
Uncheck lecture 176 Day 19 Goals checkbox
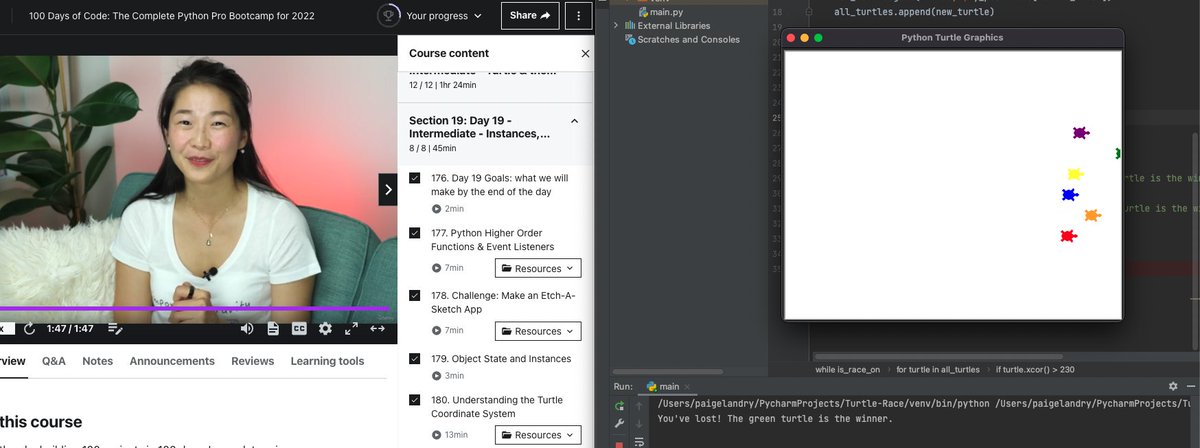pos(415,178)
